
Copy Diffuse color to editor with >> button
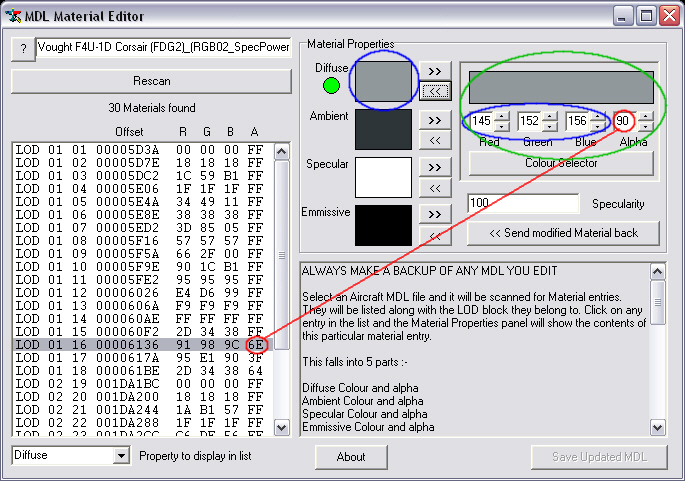[x=434, y=72]
